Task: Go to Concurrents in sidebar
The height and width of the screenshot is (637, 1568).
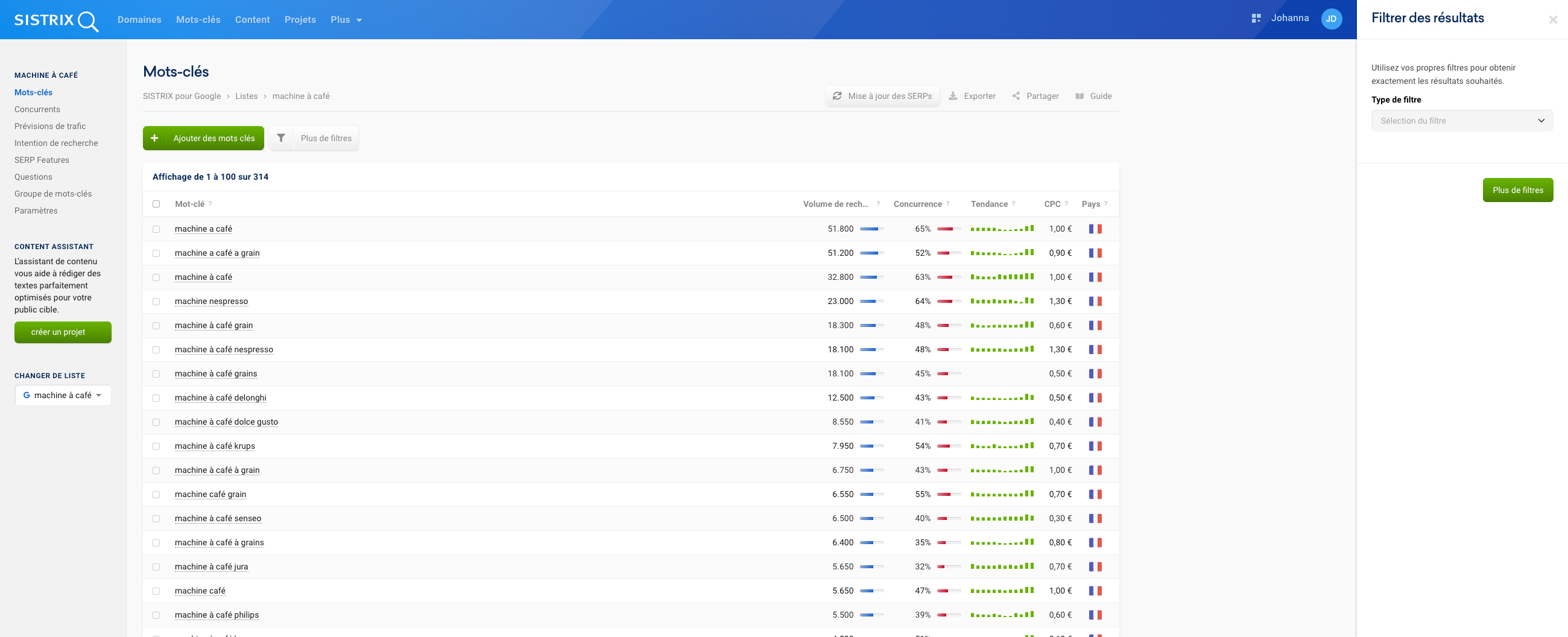Action: [37, 109]
